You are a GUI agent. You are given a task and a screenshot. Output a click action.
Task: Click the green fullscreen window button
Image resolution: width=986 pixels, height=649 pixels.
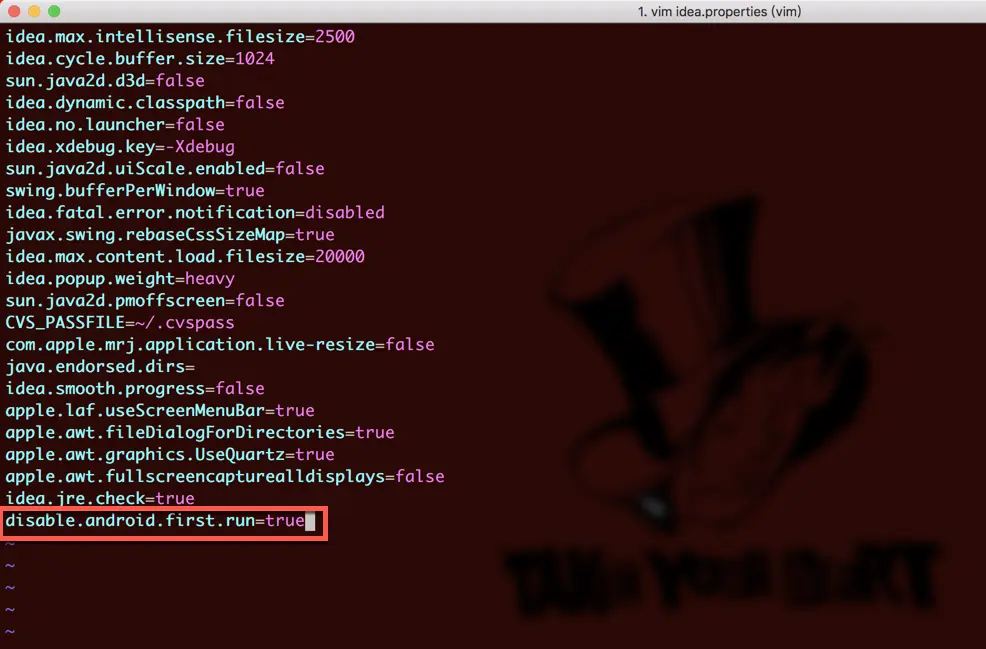coord(54,11)
